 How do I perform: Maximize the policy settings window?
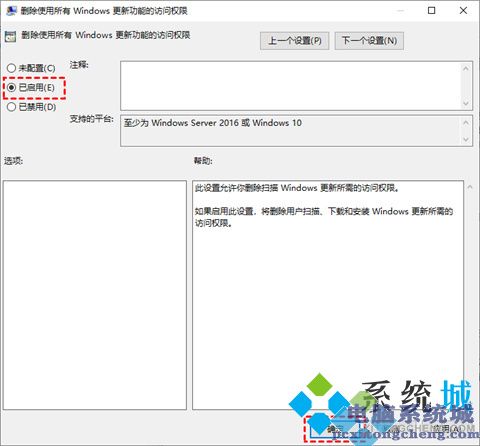click(x=431, y=11)
